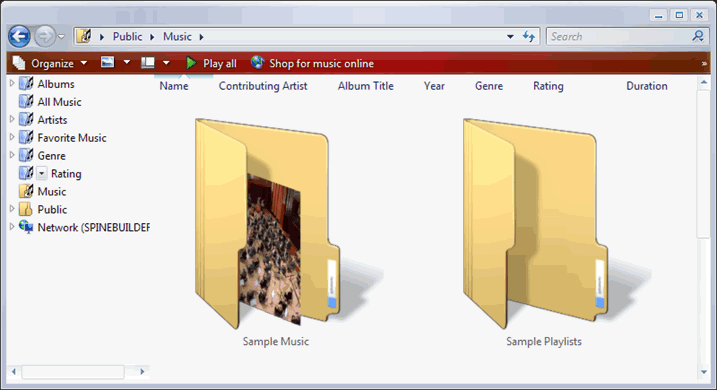Open address bar history dropdown
This screenshot has width=717, height=390.
[x=510, y=37]
